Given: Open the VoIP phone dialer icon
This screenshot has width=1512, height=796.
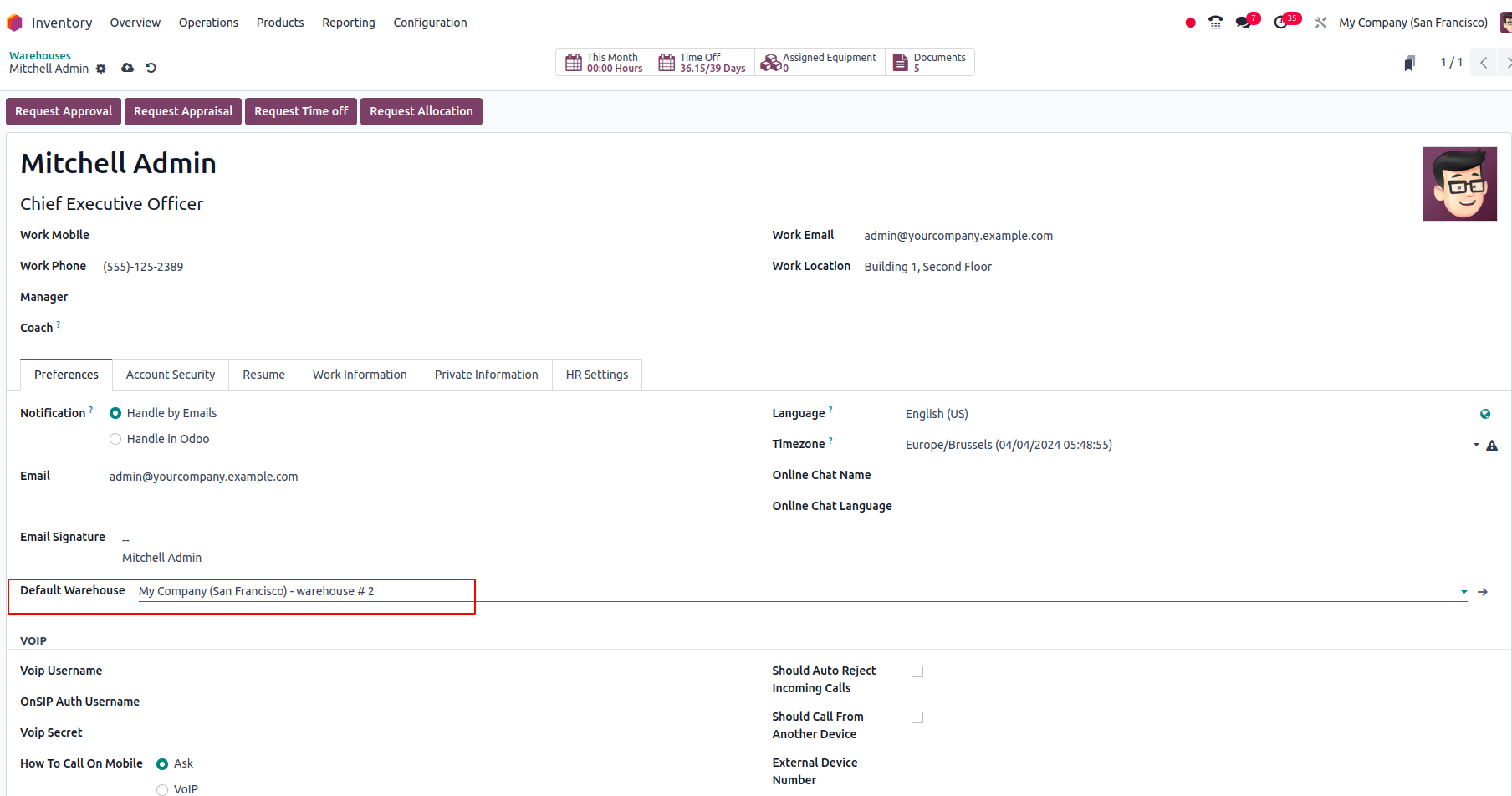Looking at the screenshot, I should pos(1216,23).
